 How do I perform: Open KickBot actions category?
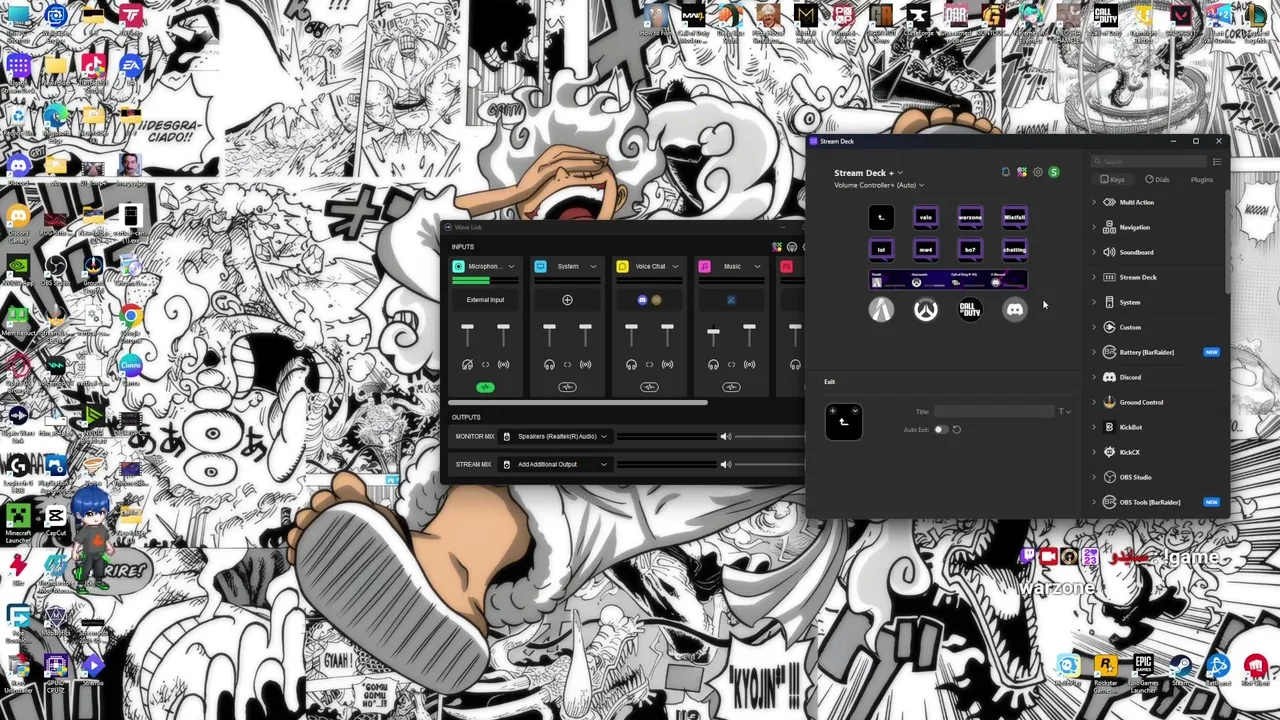pyautogui.click(x=1131, y=427)
